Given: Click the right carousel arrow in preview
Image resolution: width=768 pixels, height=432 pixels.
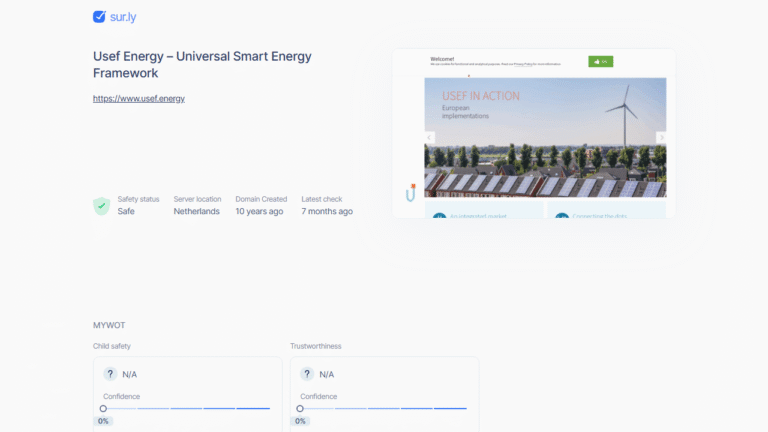Looking at the screenshot, I should (x=661, y=138).
